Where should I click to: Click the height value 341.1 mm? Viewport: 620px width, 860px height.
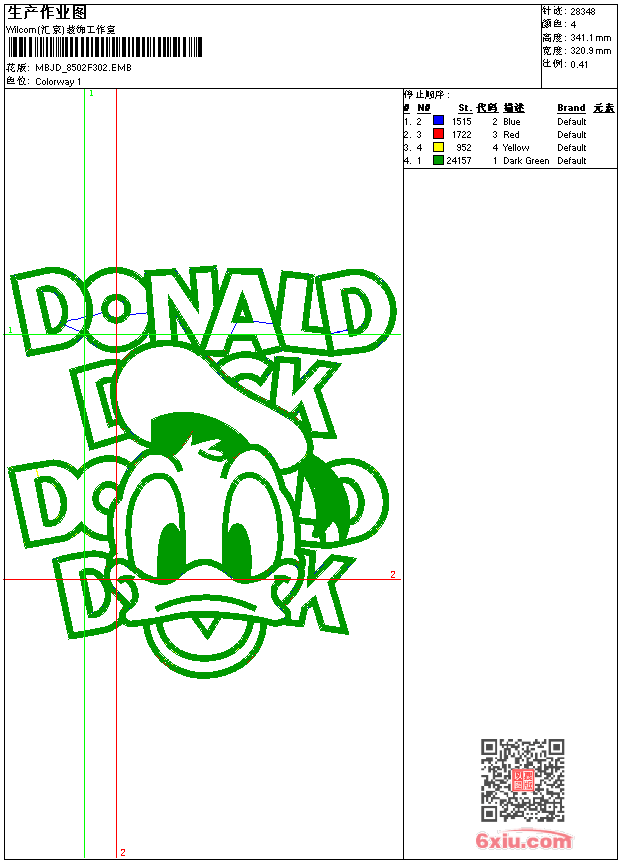pos(590,38)
